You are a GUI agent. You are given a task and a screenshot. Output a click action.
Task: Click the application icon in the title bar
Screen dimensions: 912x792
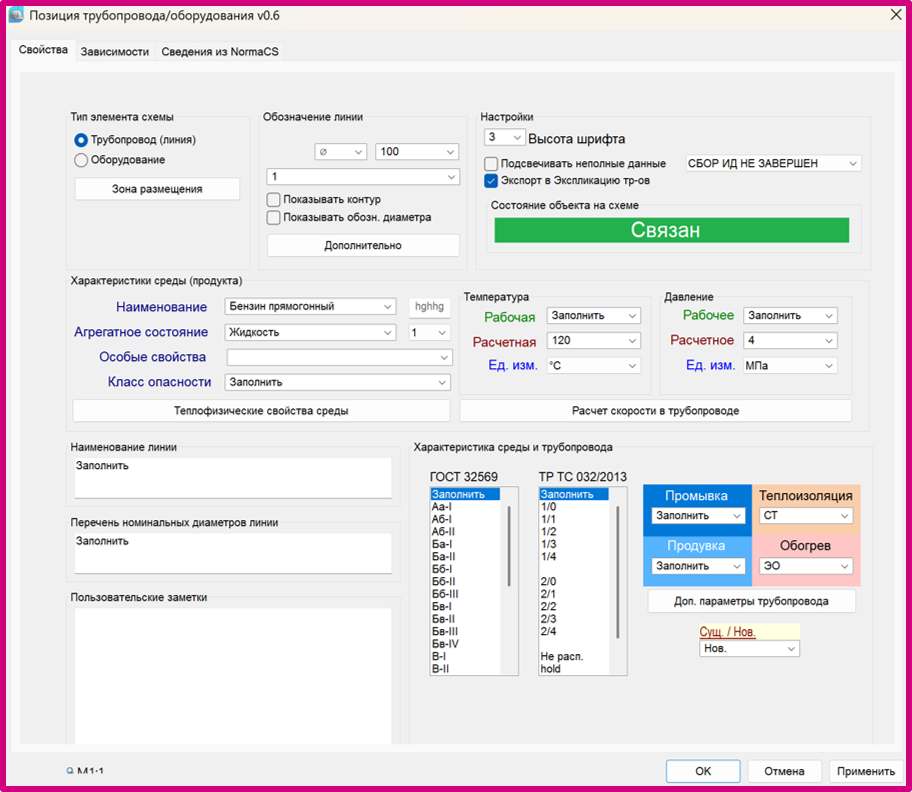[18, 16]
